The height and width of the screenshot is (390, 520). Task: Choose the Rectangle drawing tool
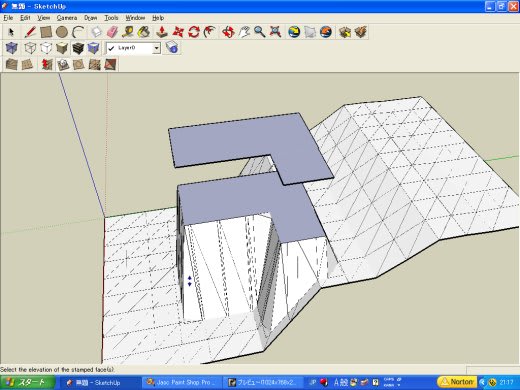[x=46, y=32]
